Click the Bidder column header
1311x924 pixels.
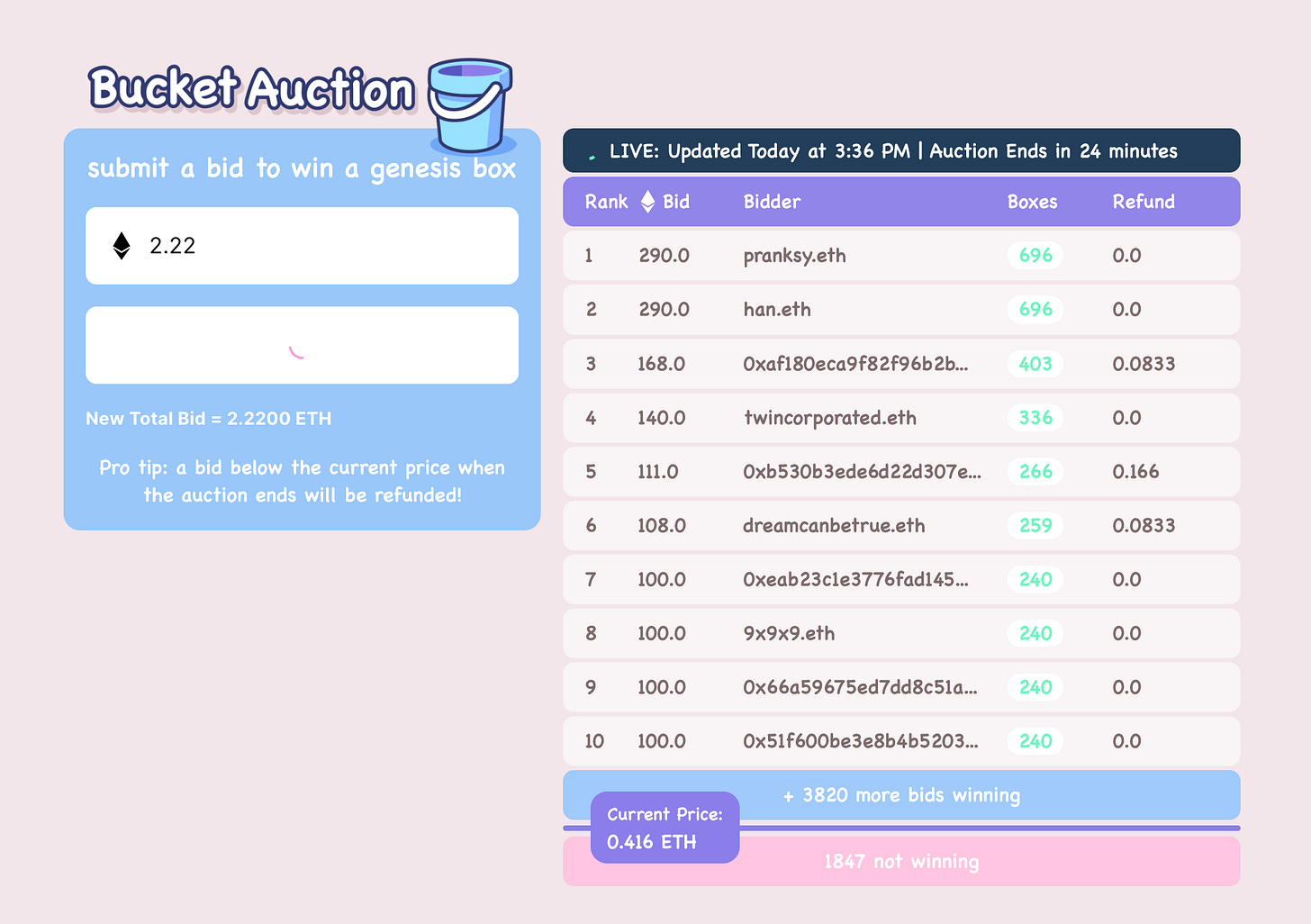pyautogui.click(x=772, y=202)
